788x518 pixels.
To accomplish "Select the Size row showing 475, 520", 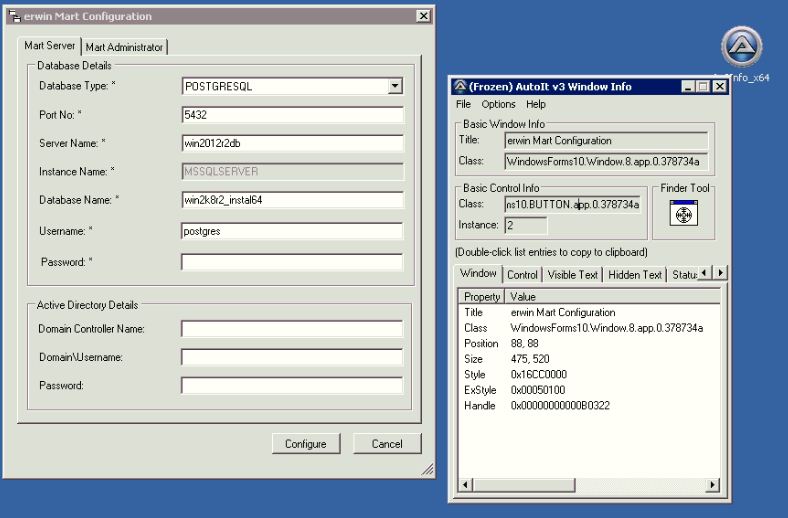I will 589,359.
